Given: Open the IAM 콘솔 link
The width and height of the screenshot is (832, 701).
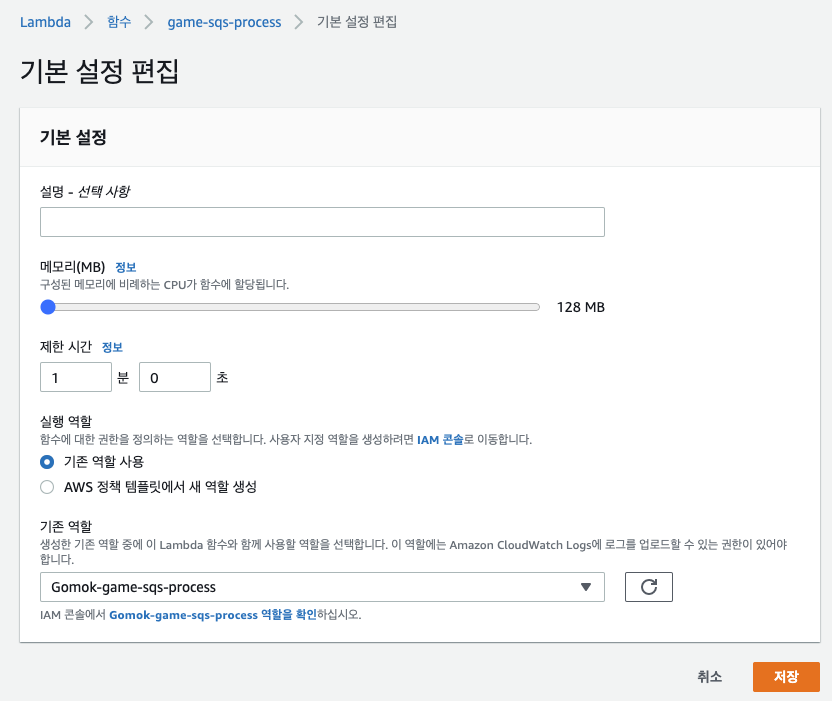Looking at the screenshot, I should click(440, 440).
